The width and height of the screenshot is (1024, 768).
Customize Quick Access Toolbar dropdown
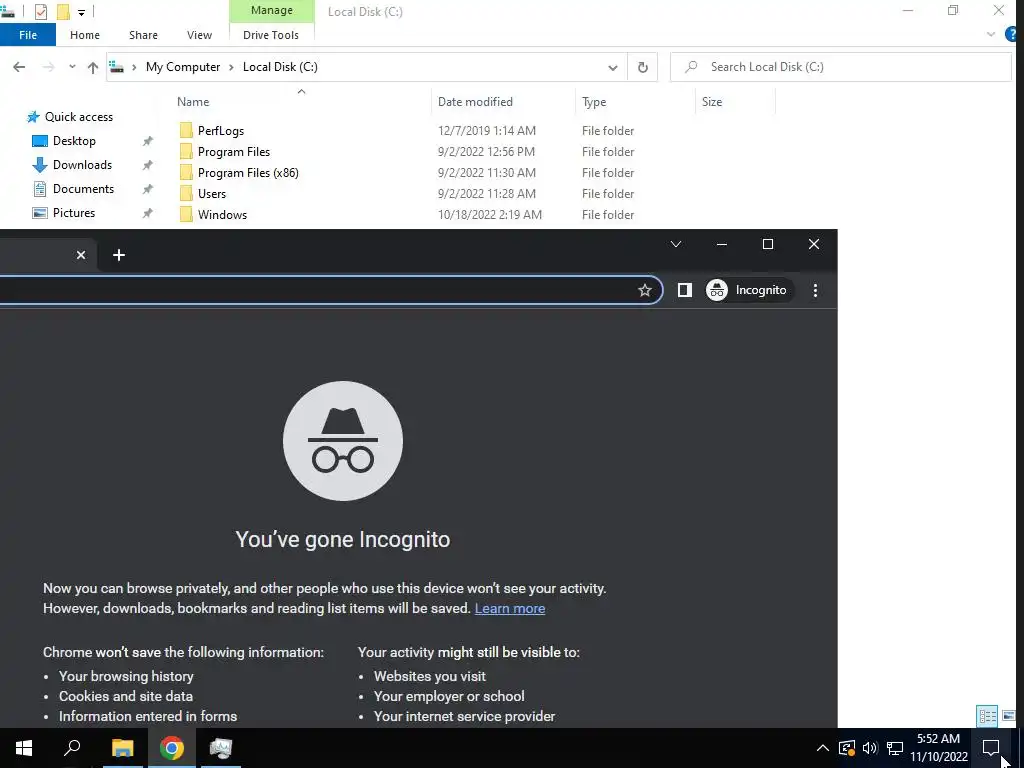[81, 12]
